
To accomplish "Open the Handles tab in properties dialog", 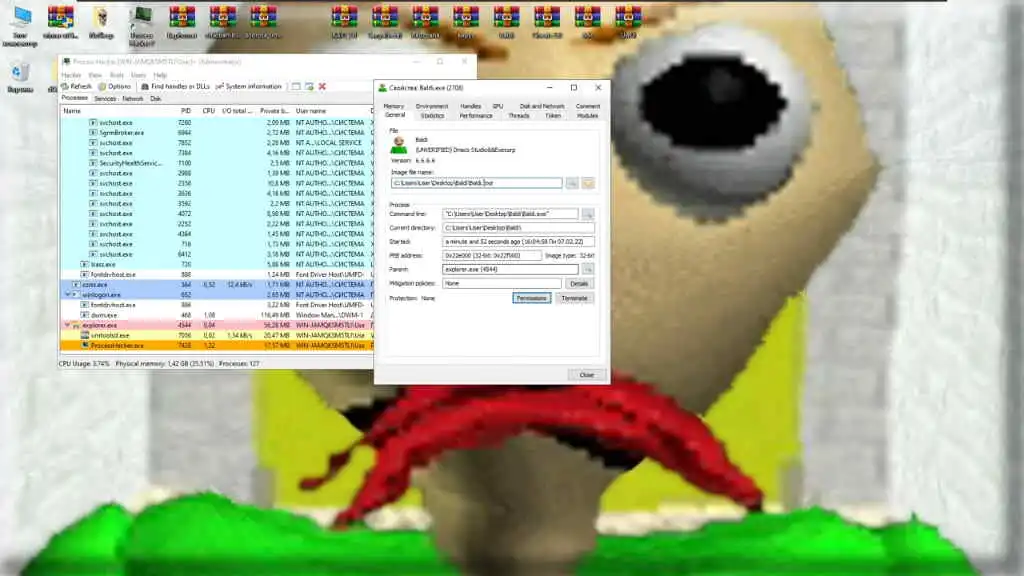I will 470,106.
